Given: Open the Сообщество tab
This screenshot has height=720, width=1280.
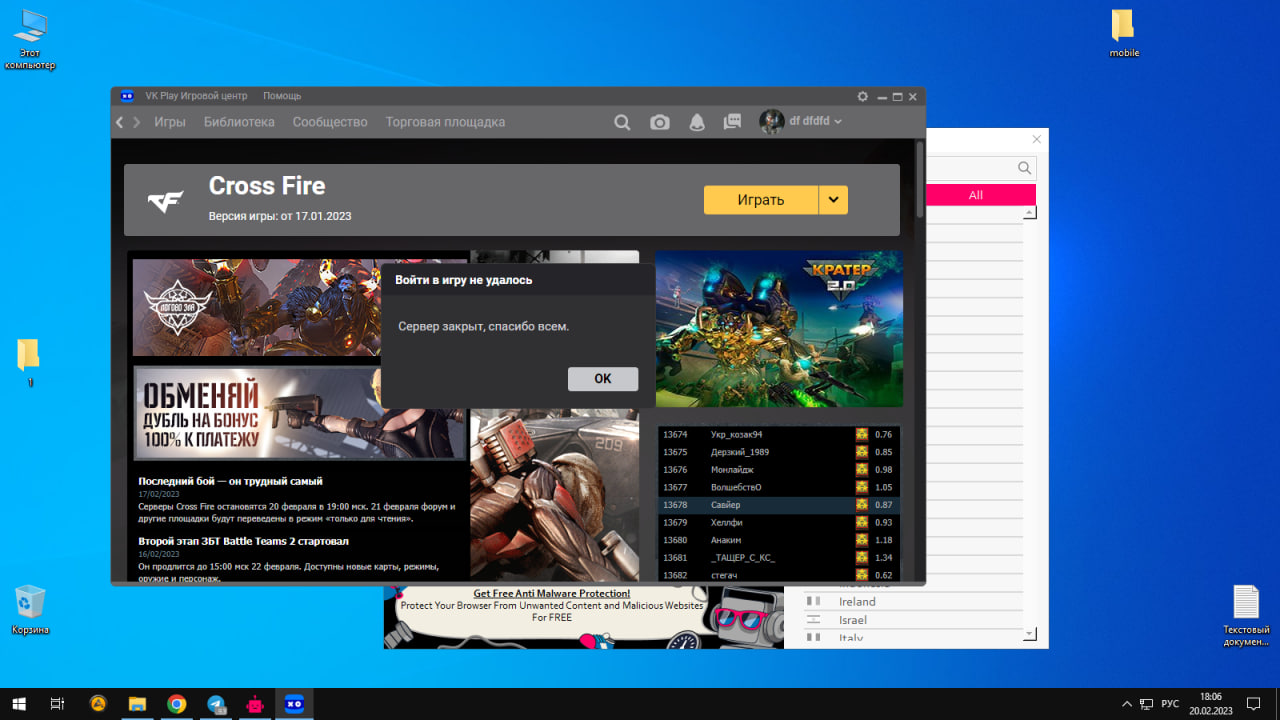Looking at the screenshot, I should [x=330, y=122].
